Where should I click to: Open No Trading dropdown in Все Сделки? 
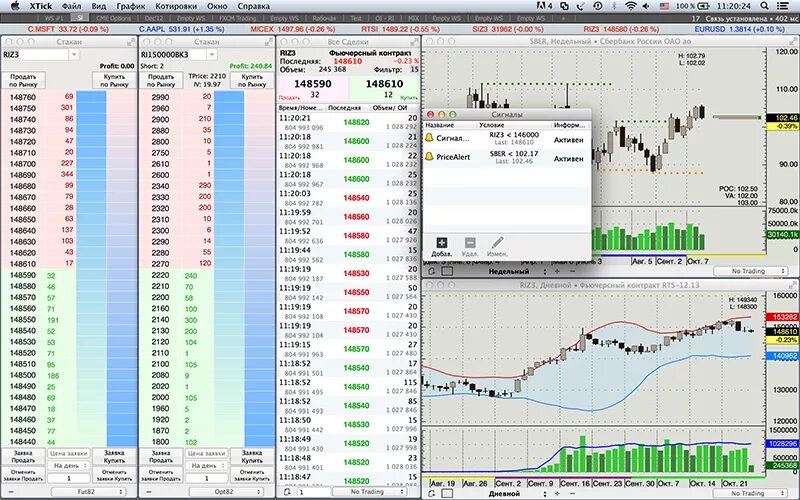tap(369, 492)
